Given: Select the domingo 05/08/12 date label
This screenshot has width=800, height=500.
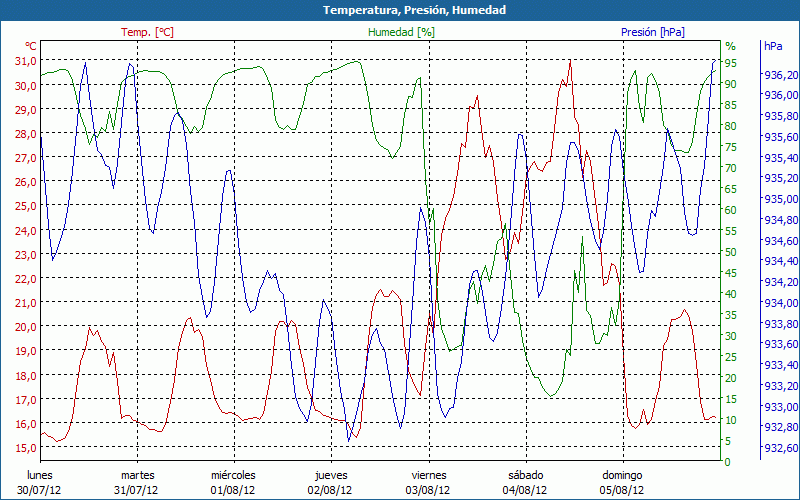Looking at the screenshot, I should click(623, 482).
